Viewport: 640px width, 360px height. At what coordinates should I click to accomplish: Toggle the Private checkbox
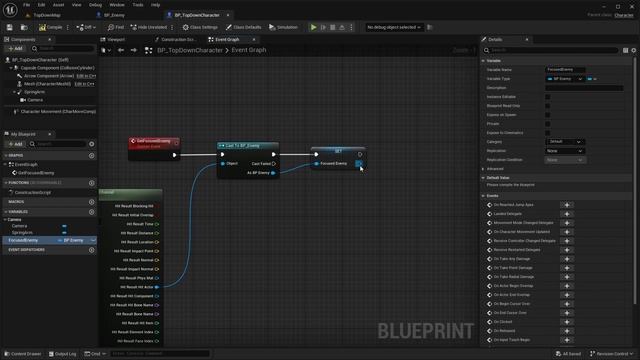[x=548, y=124]
